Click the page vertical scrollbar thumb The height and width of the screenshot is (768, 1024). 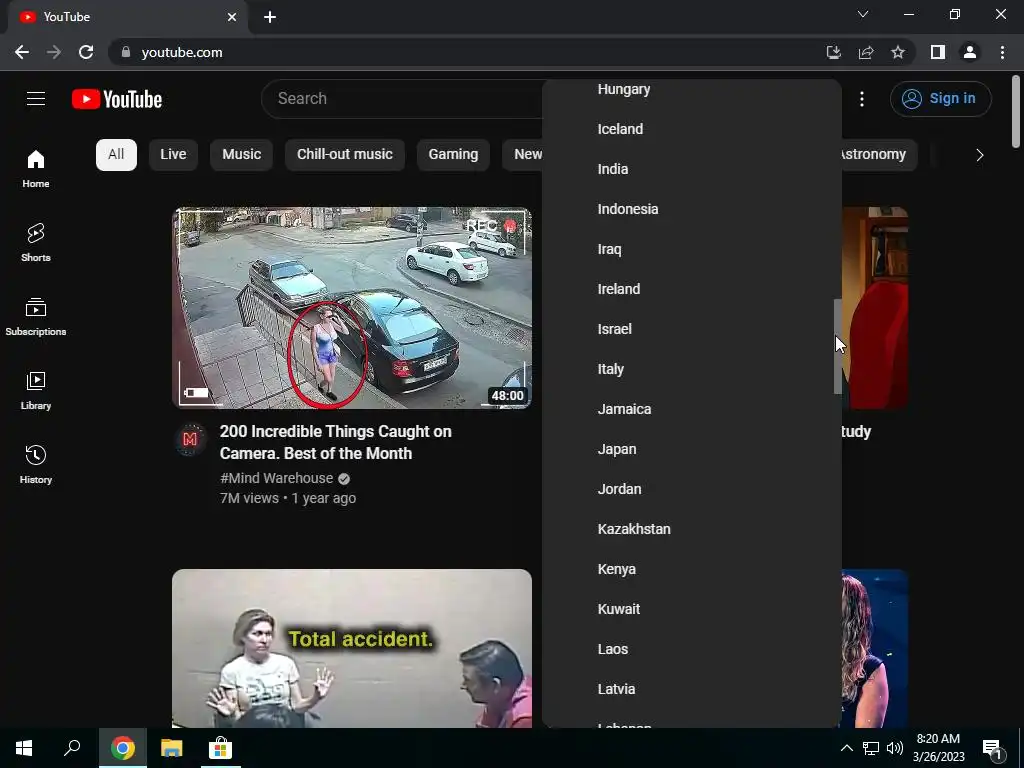tap(1016, 112)
